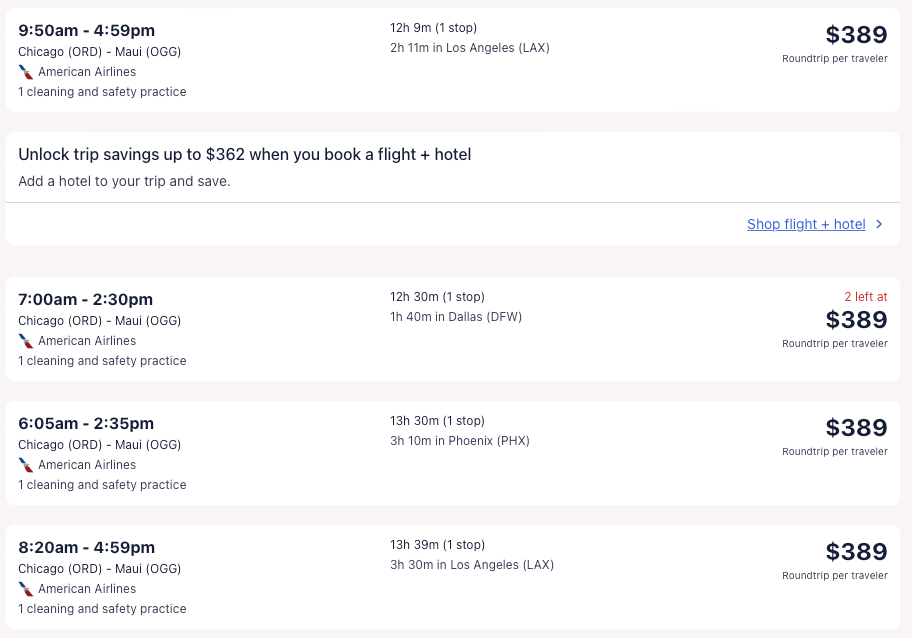Click Unlock trip savings up to $362 heading
The height and width of the screenshot is (638, 912).
coord(245,154)
